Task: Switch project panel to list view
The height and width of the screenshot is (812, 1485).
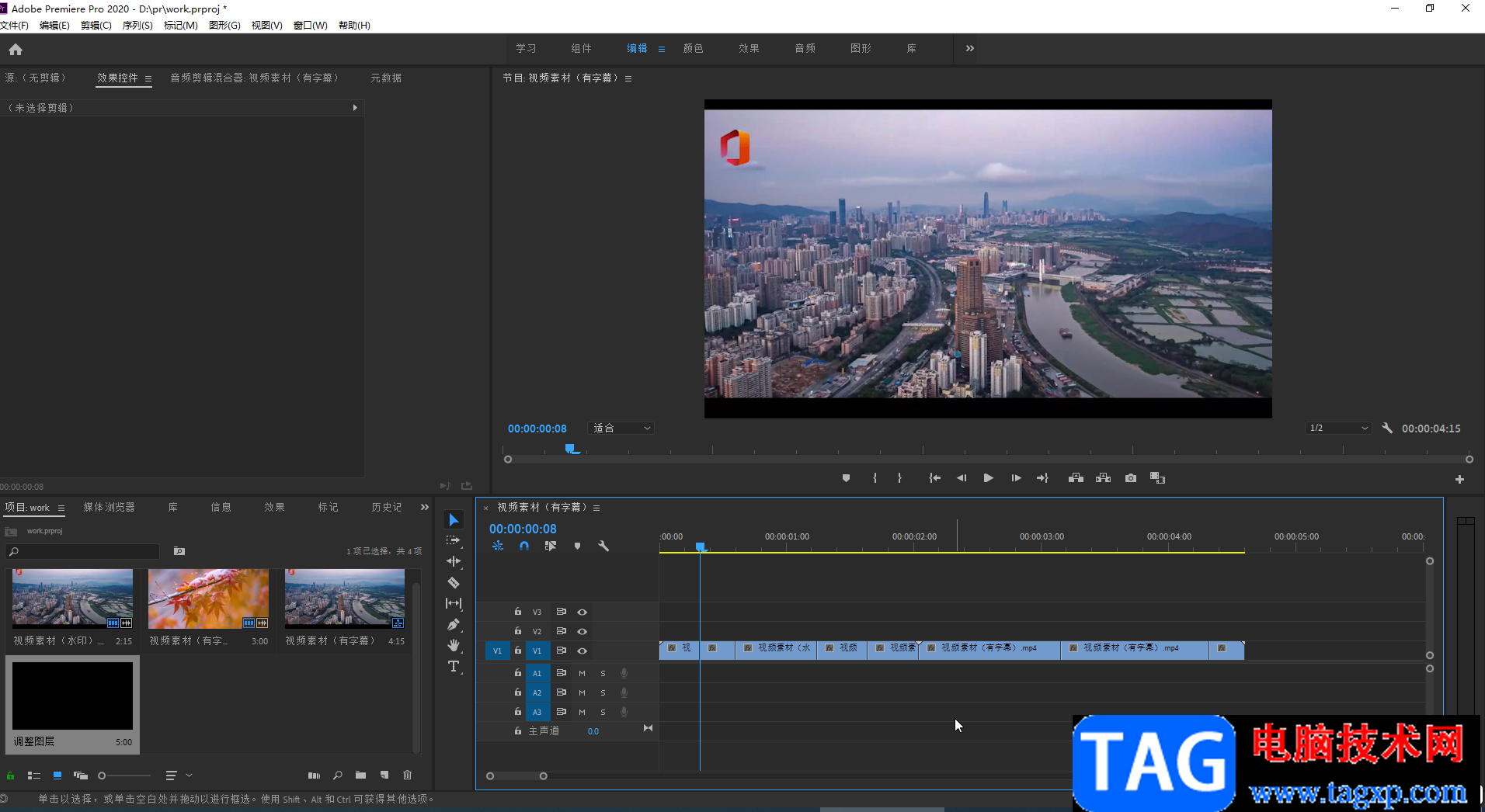Action: click(34, 776)
